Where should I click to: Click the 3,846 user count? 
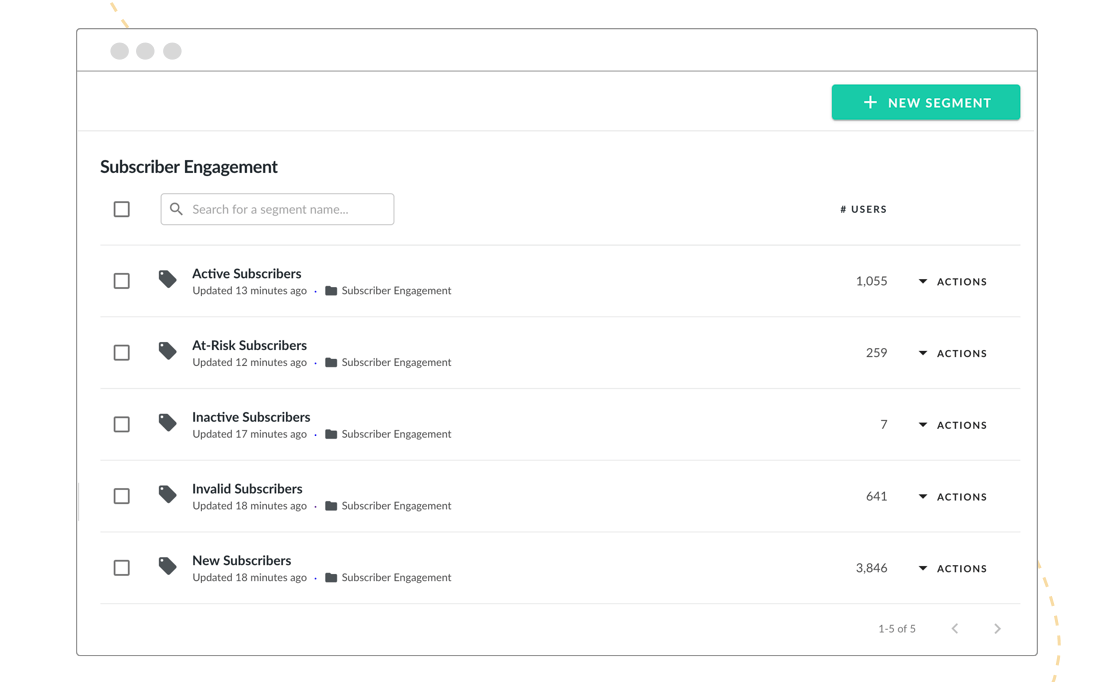tap(871, 568)
